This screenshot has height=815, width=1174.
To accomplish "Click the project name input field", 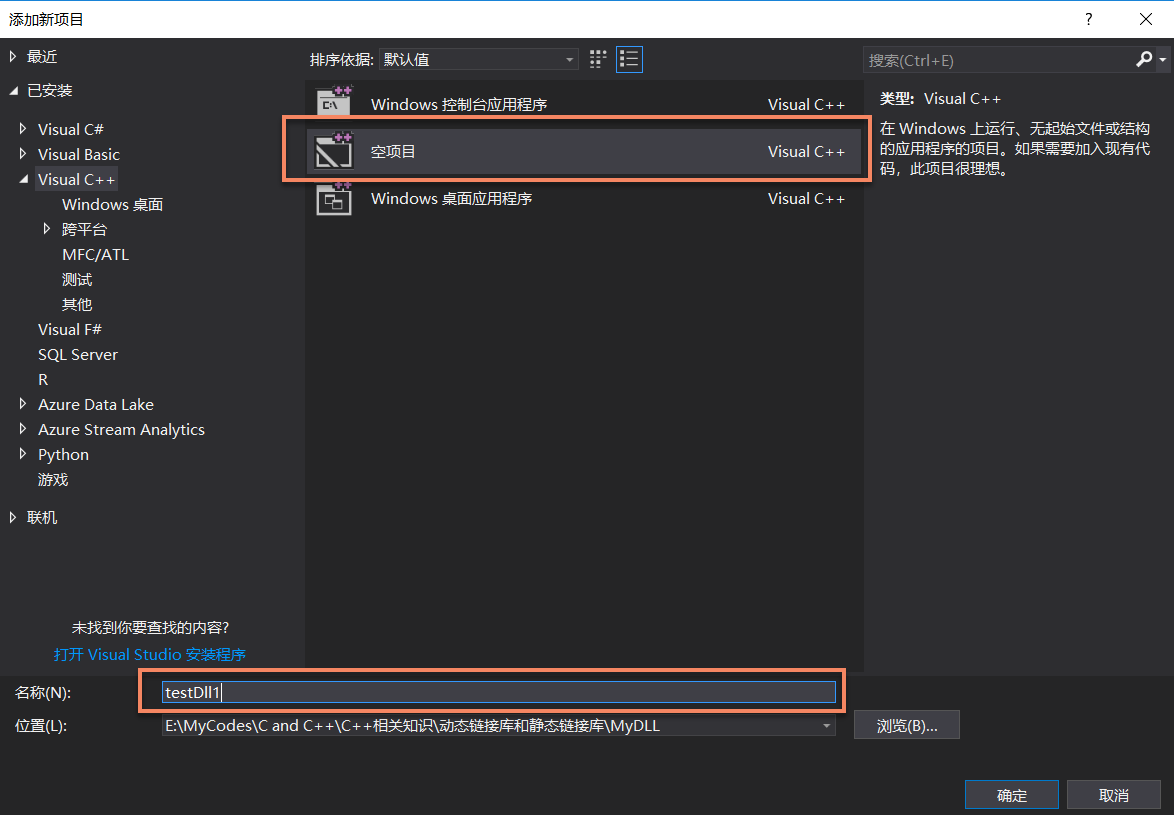I will click(x=499, y=692).
